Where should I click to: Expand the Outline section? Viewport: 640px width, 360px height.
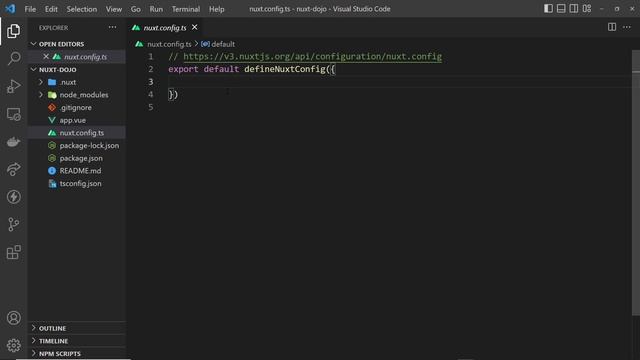click(77, 328)
